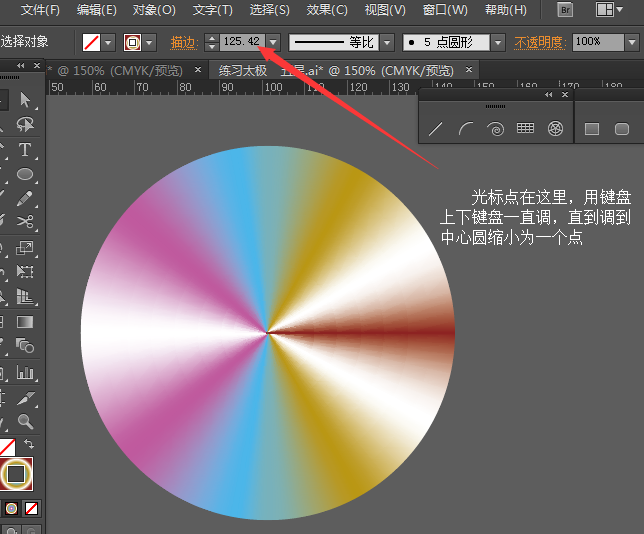644x534 pixels.
Task: Select the Zoom magnifier tool
Action: [25, 421]
